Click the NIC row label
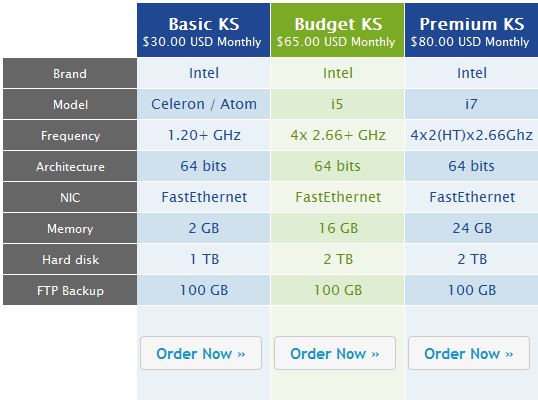Viewport: 538px width, 400px height. (70, 197)
